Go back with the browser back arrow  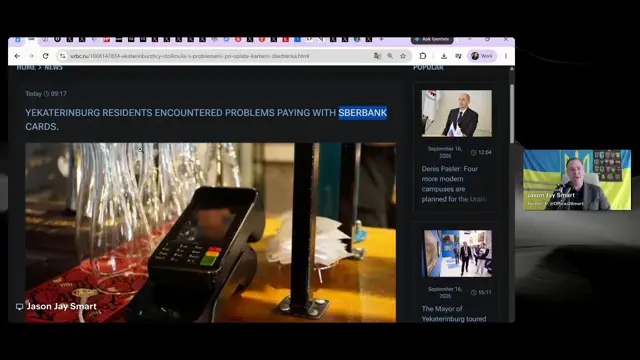tap(17, 56)
